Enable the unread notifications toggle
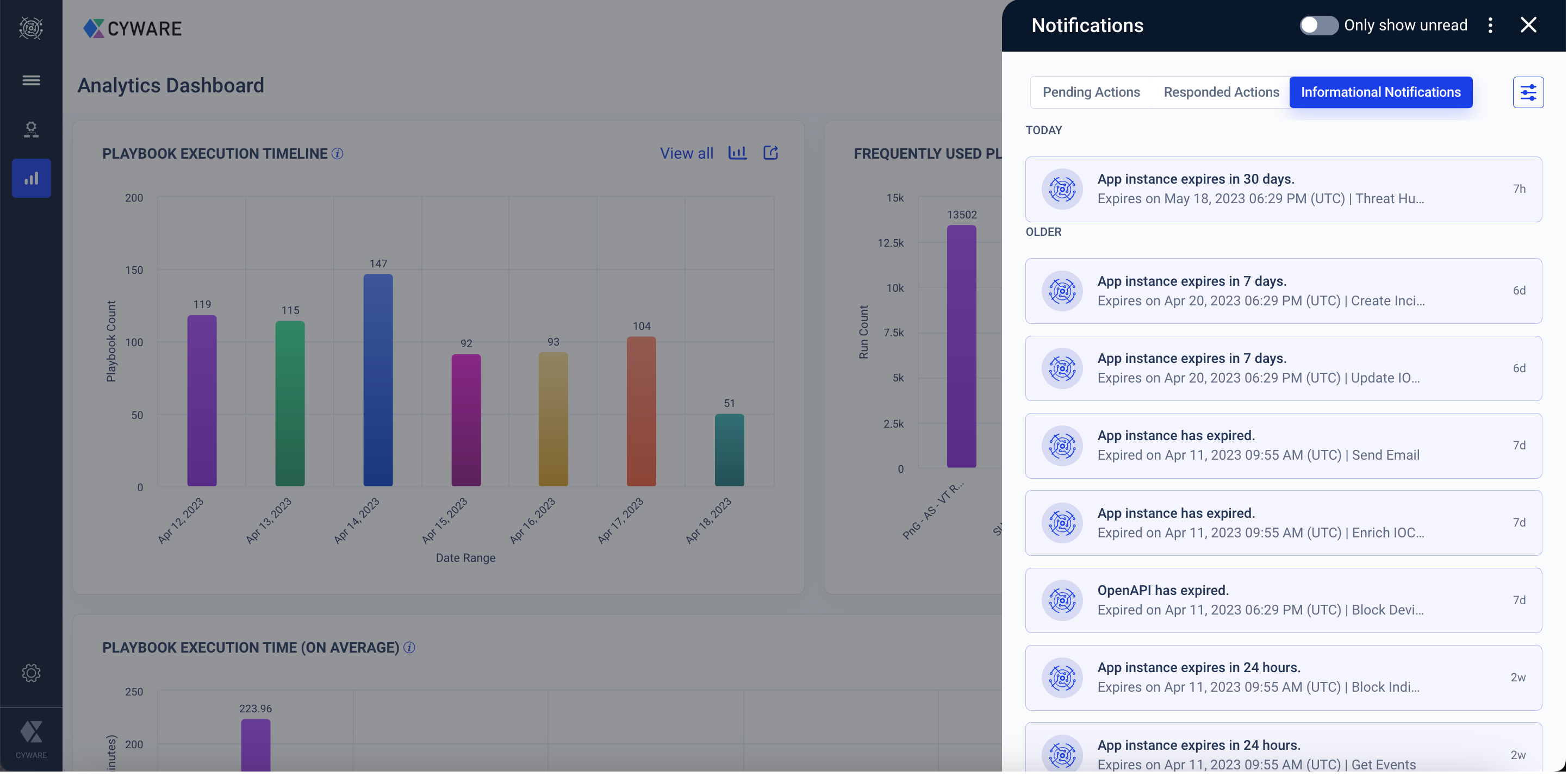1568x777 pixels. 1318,25
